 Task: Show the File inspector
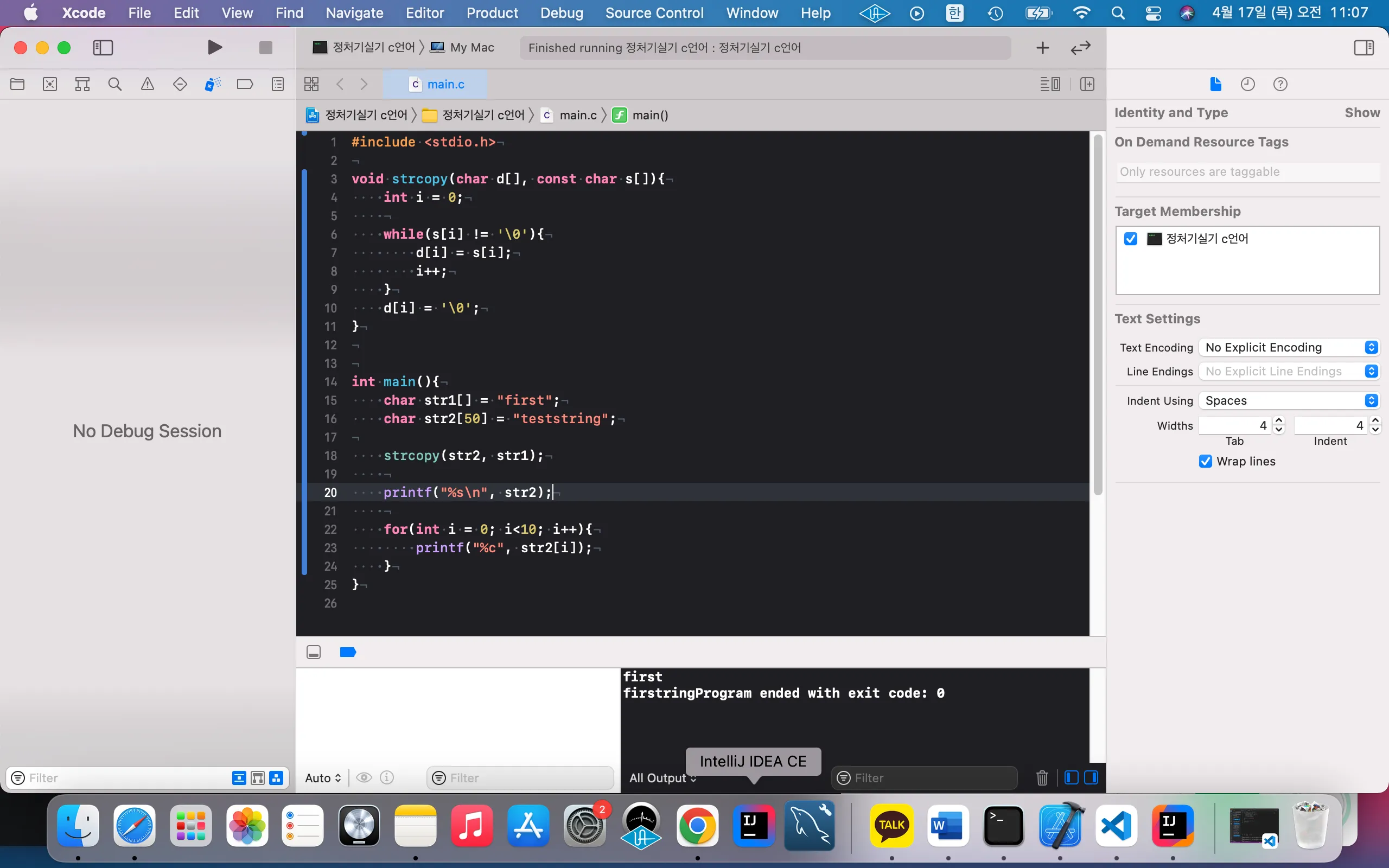[x=1216, y=85]
